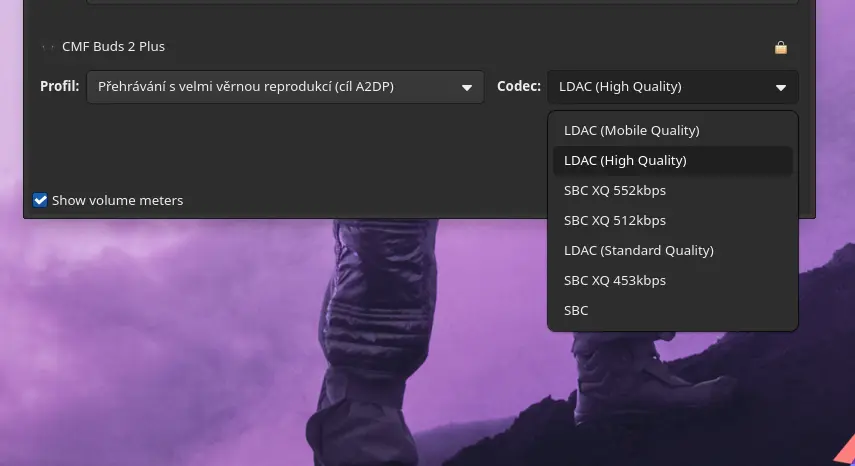Choose SBC XQ 512kbps codec
Viewport: 855px width, 466px height.
673,221
